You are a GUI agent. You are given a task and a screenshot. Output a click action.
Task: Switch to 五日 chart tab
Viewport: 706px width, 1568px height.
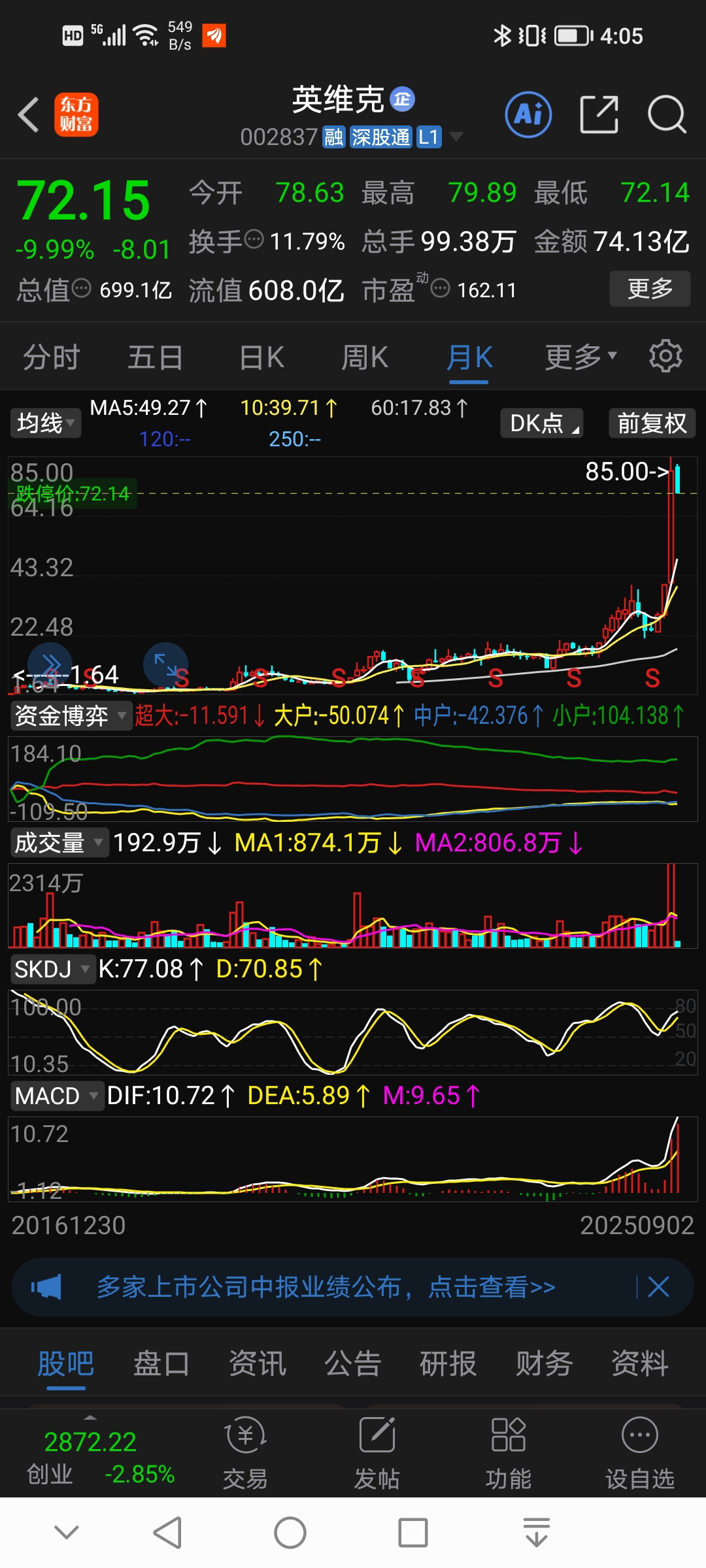click(x=155, y=357)
